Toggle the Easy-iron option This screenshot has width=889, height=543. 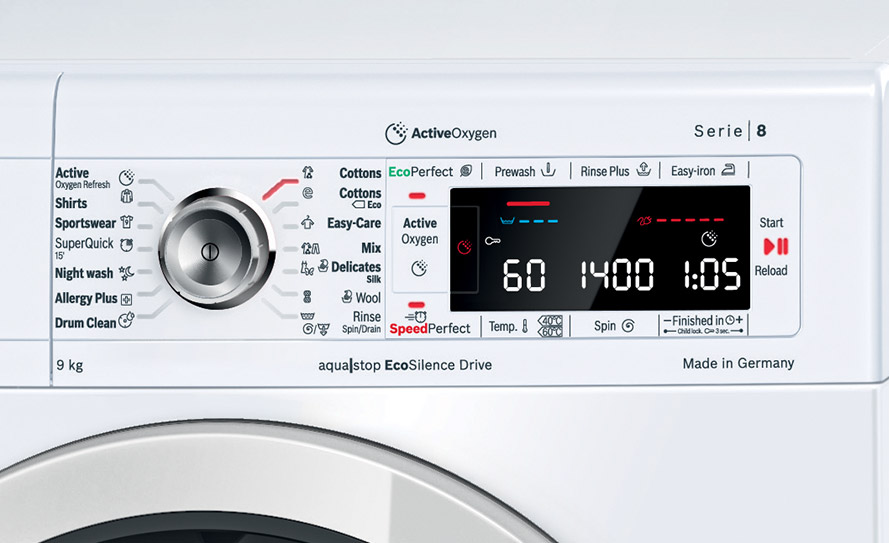[x=703, y=171]
